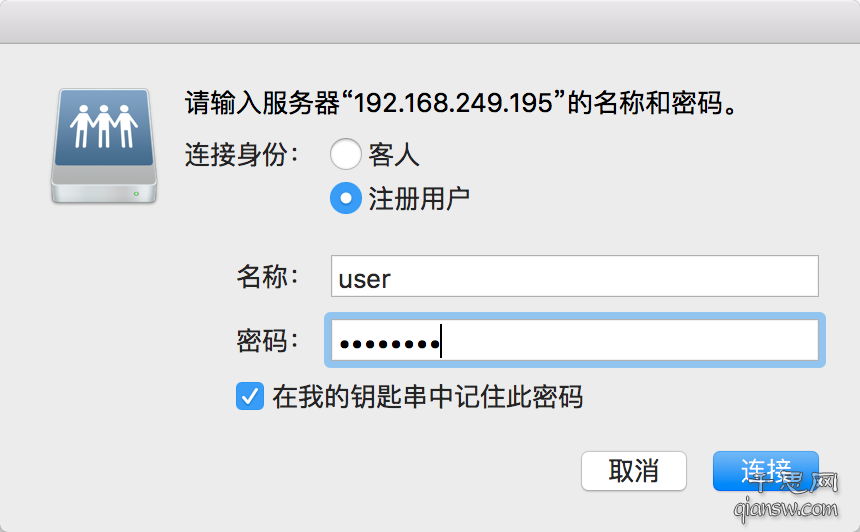Click the server 192.168.249.195 prompt text
This screenshot has height=532, width=860.
(x=463, y=103)
